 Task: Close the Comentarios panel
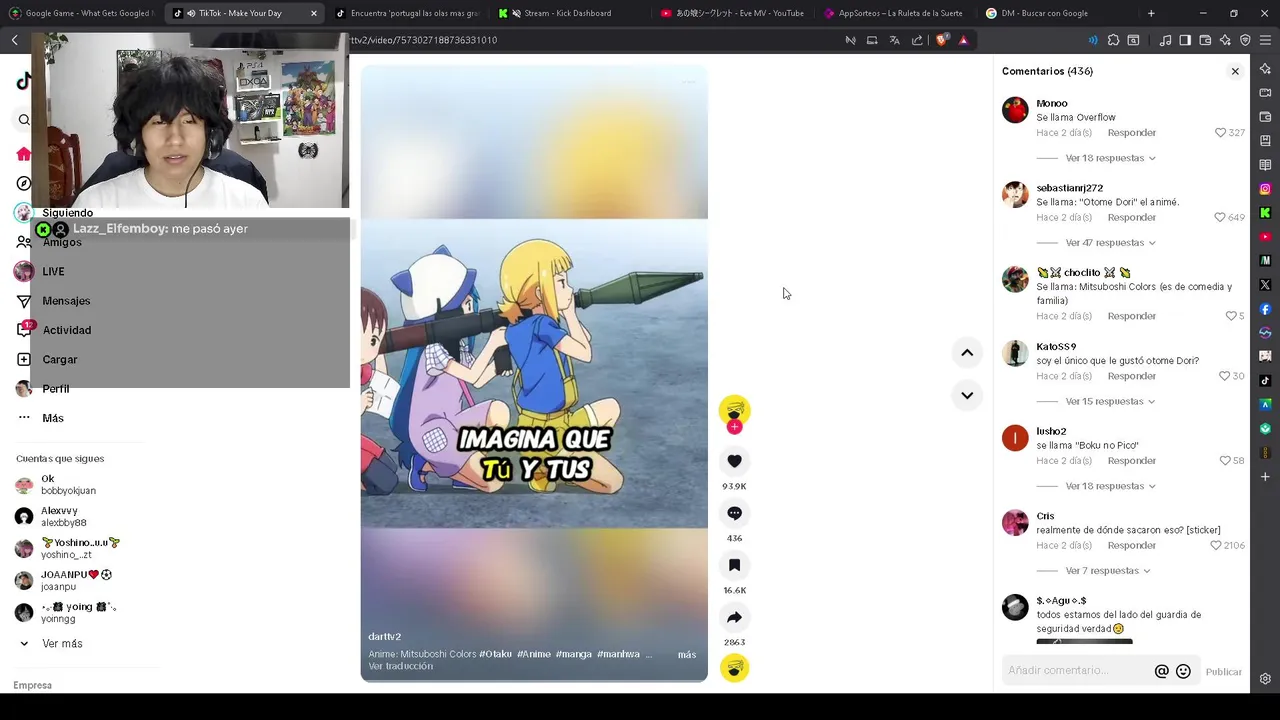point(1235,71)
